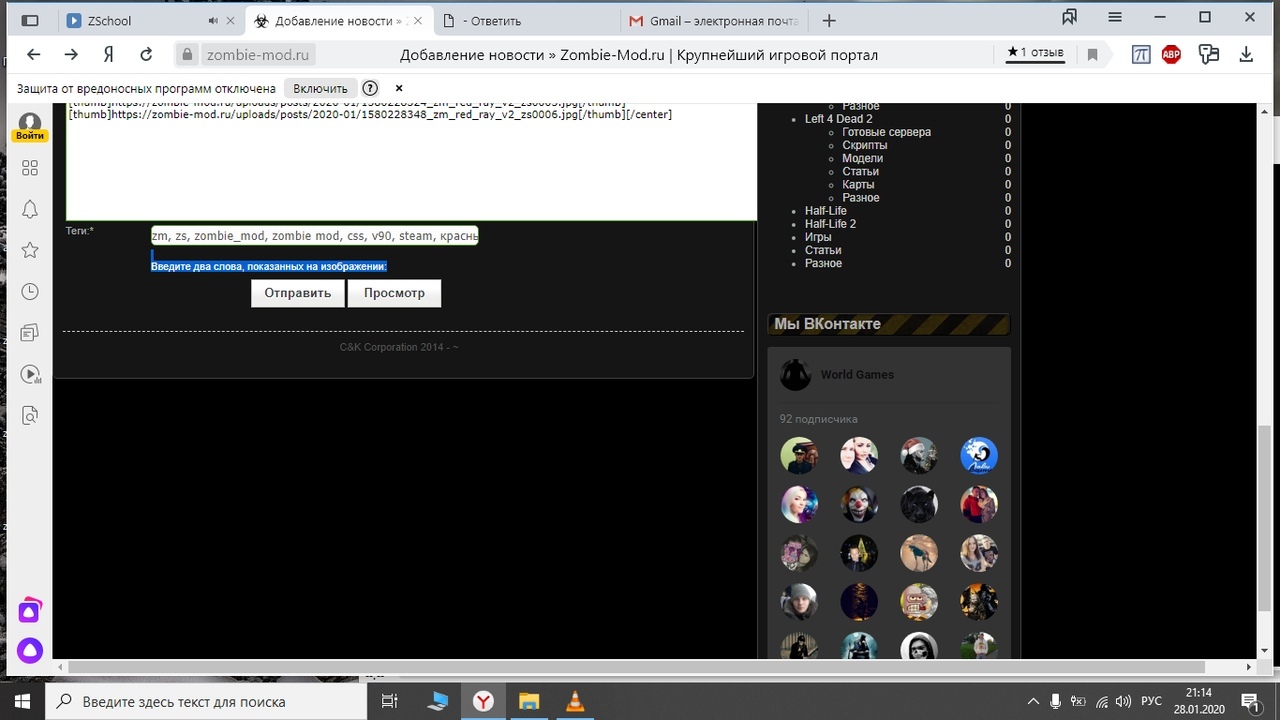
Task: Open the Left 4 Dead 2 category
Action: click(838, 119)
